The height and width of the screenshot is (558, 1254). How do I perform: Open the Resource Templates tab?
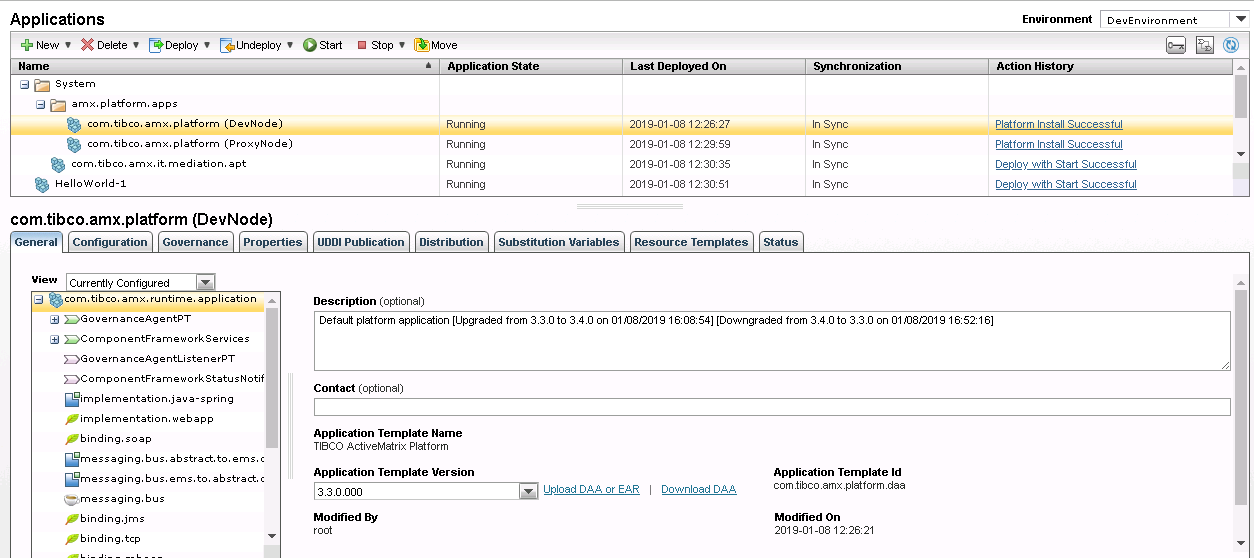691,242
